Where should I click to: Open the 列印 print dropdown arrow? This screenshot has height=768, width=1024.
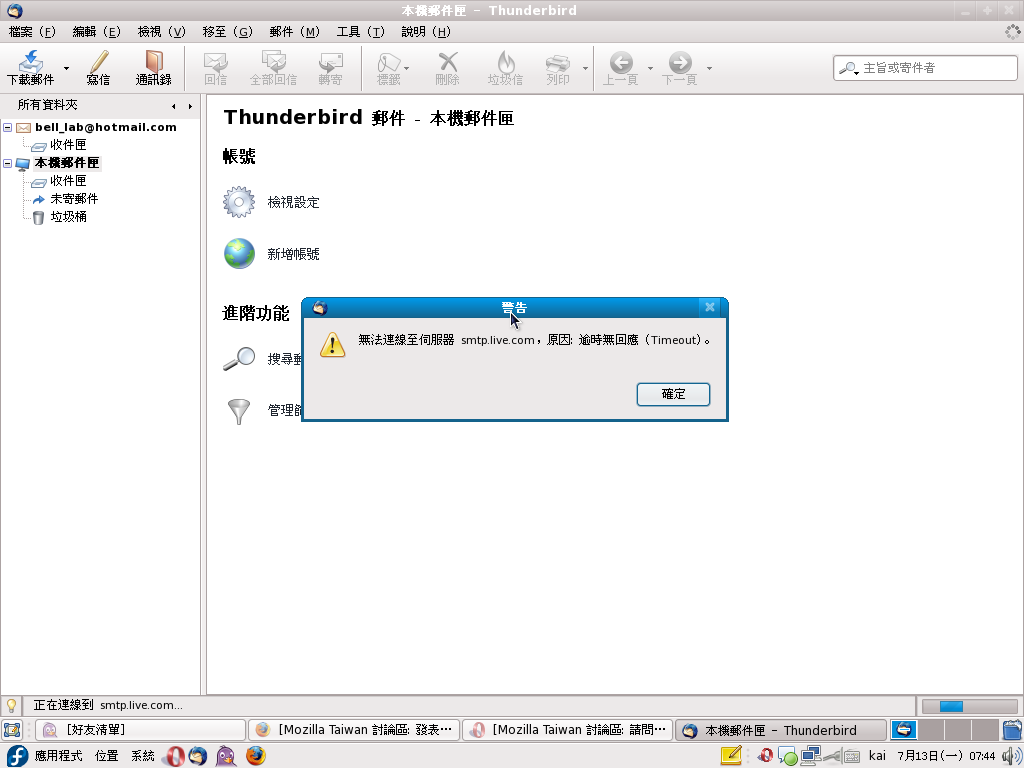tap(585, 68)
